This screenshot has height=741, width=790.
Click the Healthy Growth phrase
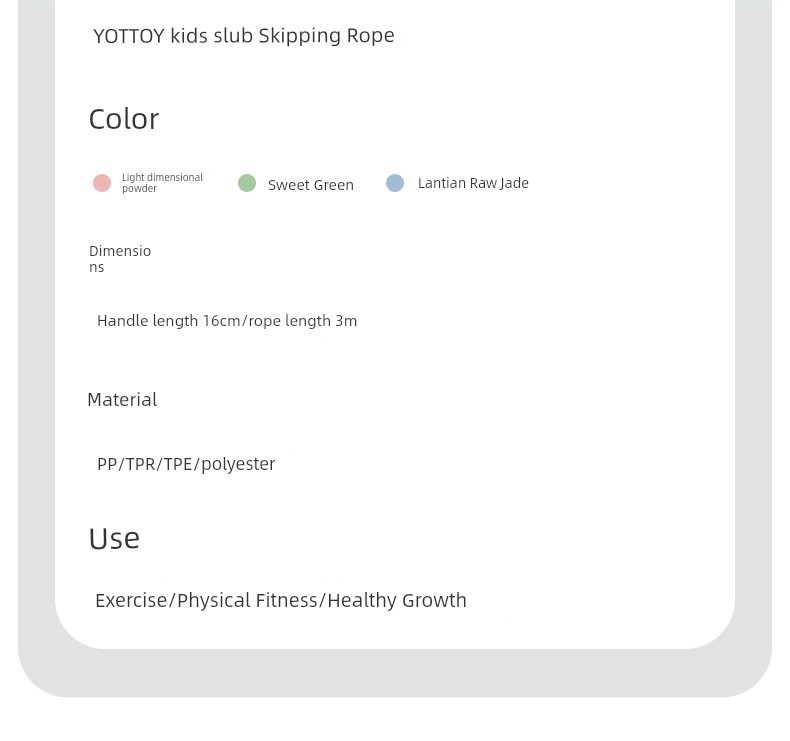(397, 600)
